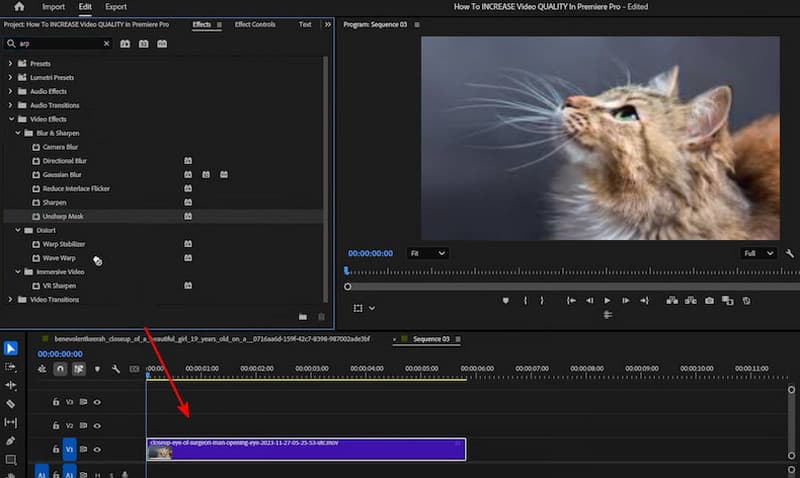This screenshot has width=800, height=478.
Task: Click Delete custom items trash icon
Action: (321, 317)
